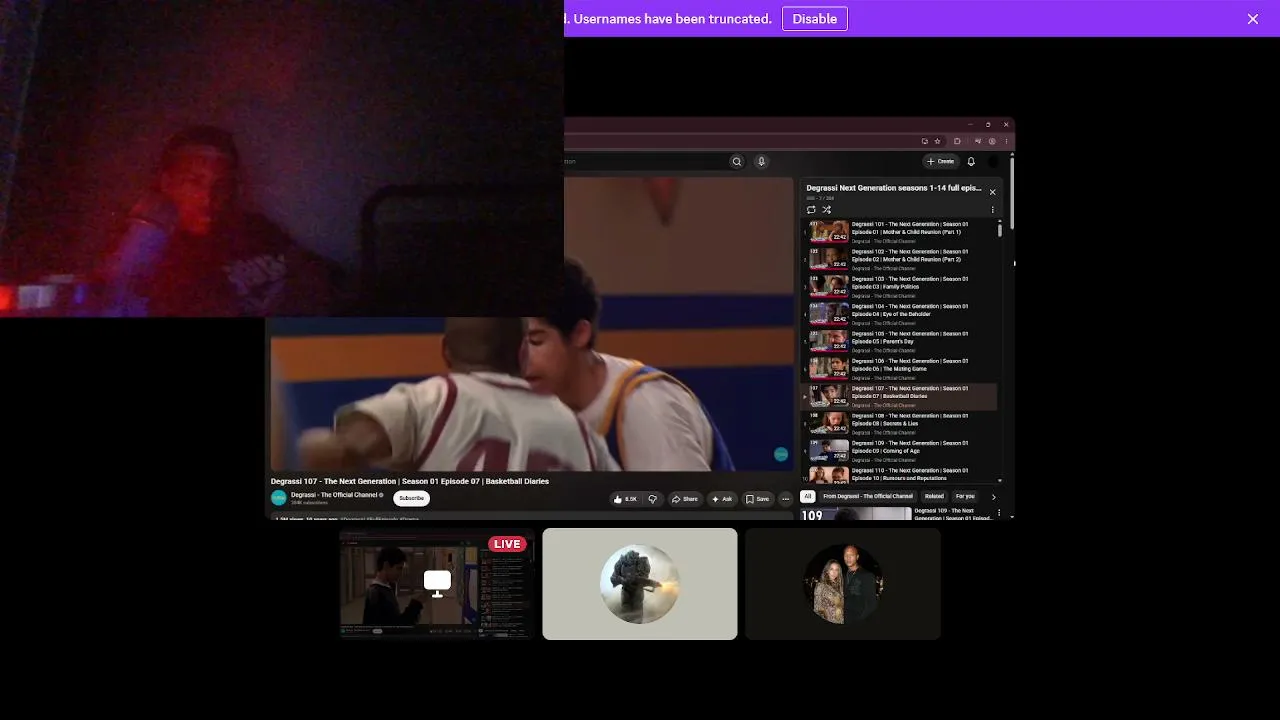Dismiss the purple notification banner
The height and width of the screenshot is (720, 1280).
(x=1253, y=19)
